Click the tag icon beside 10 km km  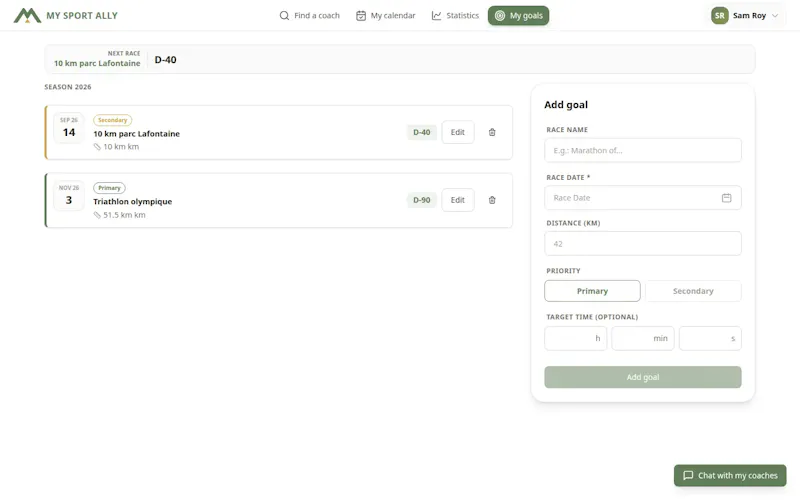(x=97, y=147)
